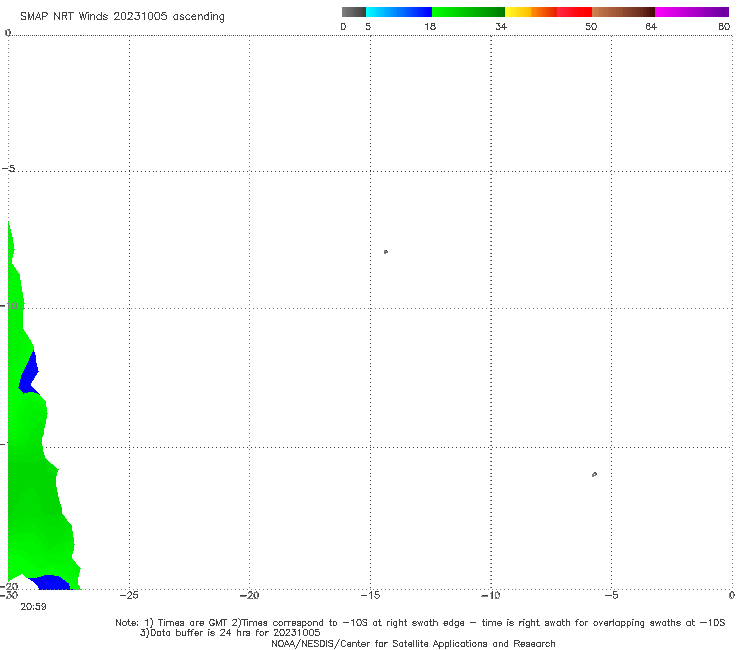This screenshot has width=740, height=650.
Task: Click the red segment of the color bar
Action: [574, 12]
